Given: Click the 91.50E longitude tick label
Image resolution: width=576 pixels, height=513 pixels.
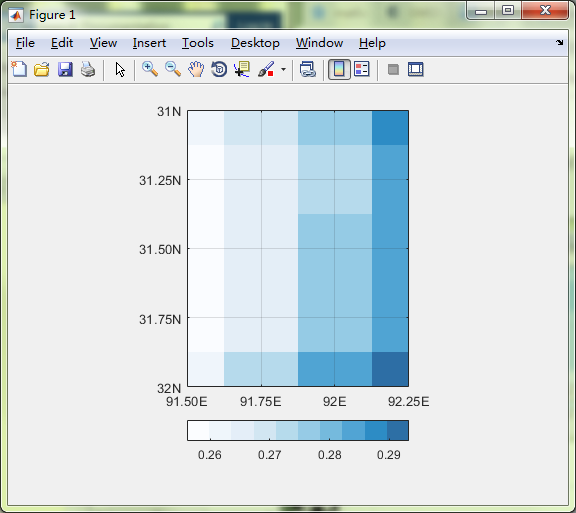Looking at the screenshot, I should (187, 401).
